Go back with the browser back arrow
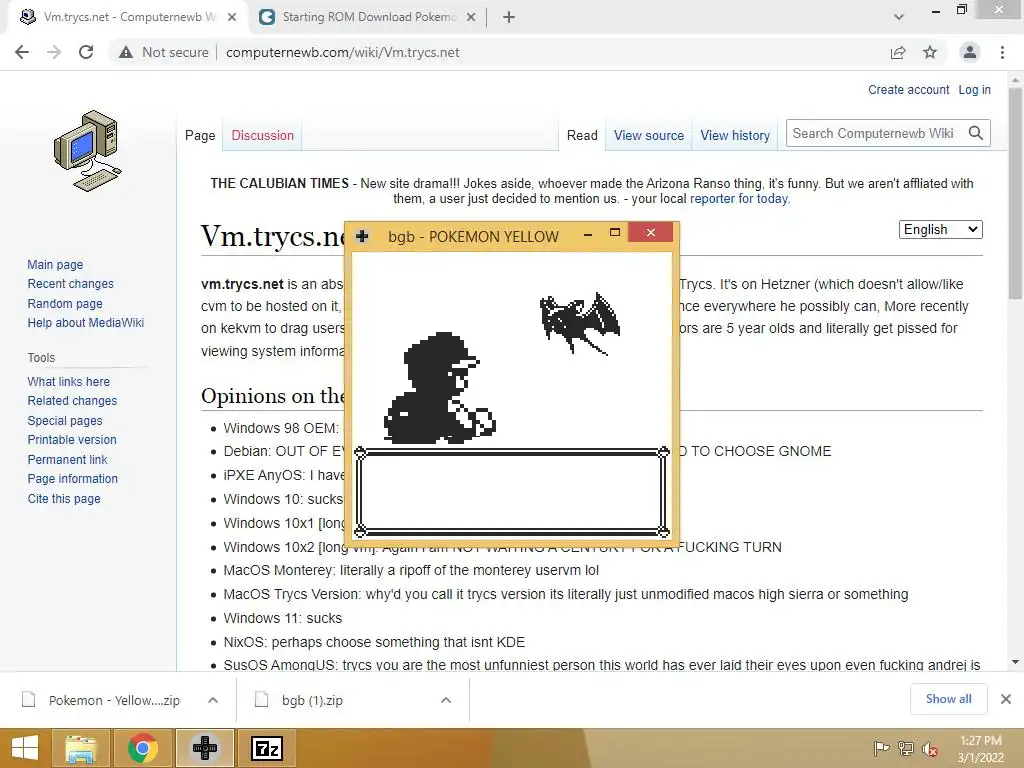The width and height of the screenshot is (1024, 768). point(22,52)
